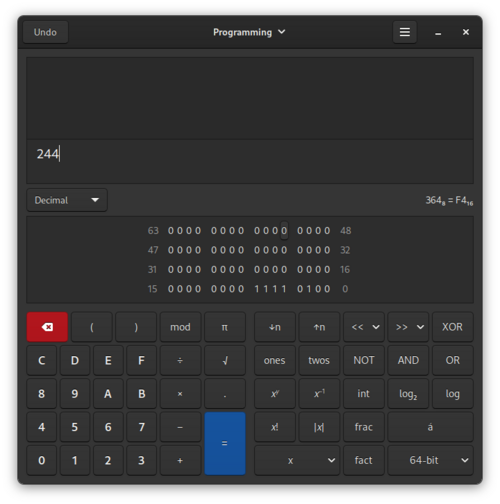
Task: Click the Undo button
Action: (45, 32)
